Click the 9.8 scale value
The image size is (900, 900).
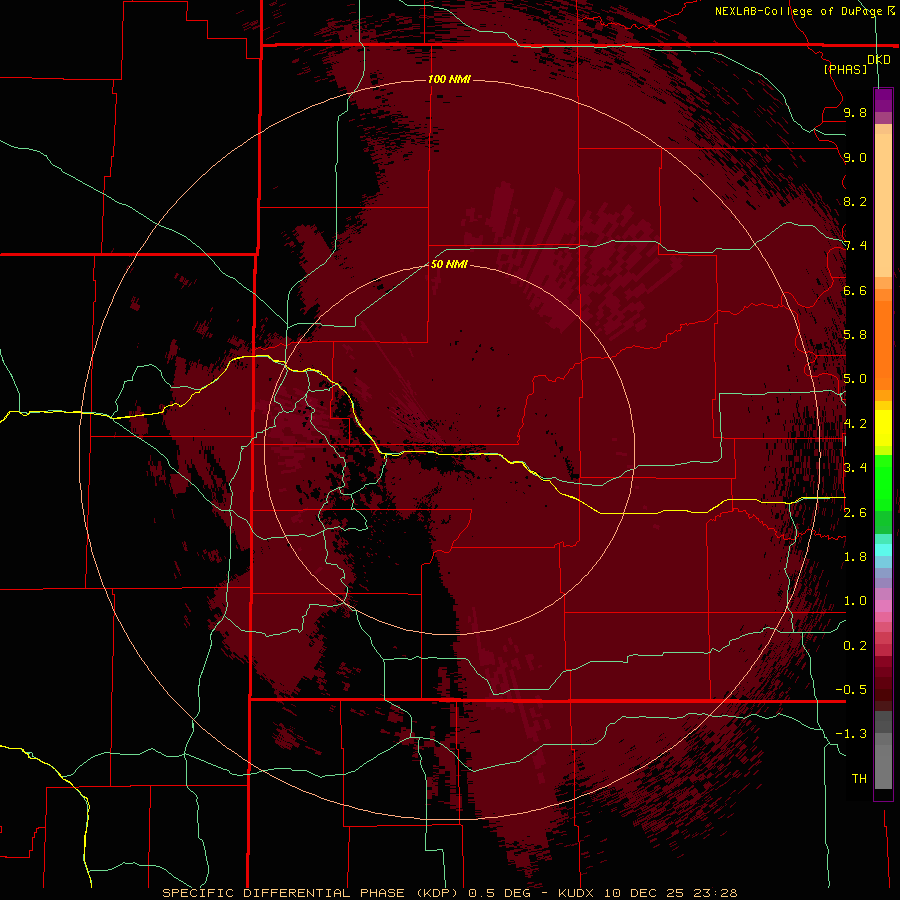[855, 112]
